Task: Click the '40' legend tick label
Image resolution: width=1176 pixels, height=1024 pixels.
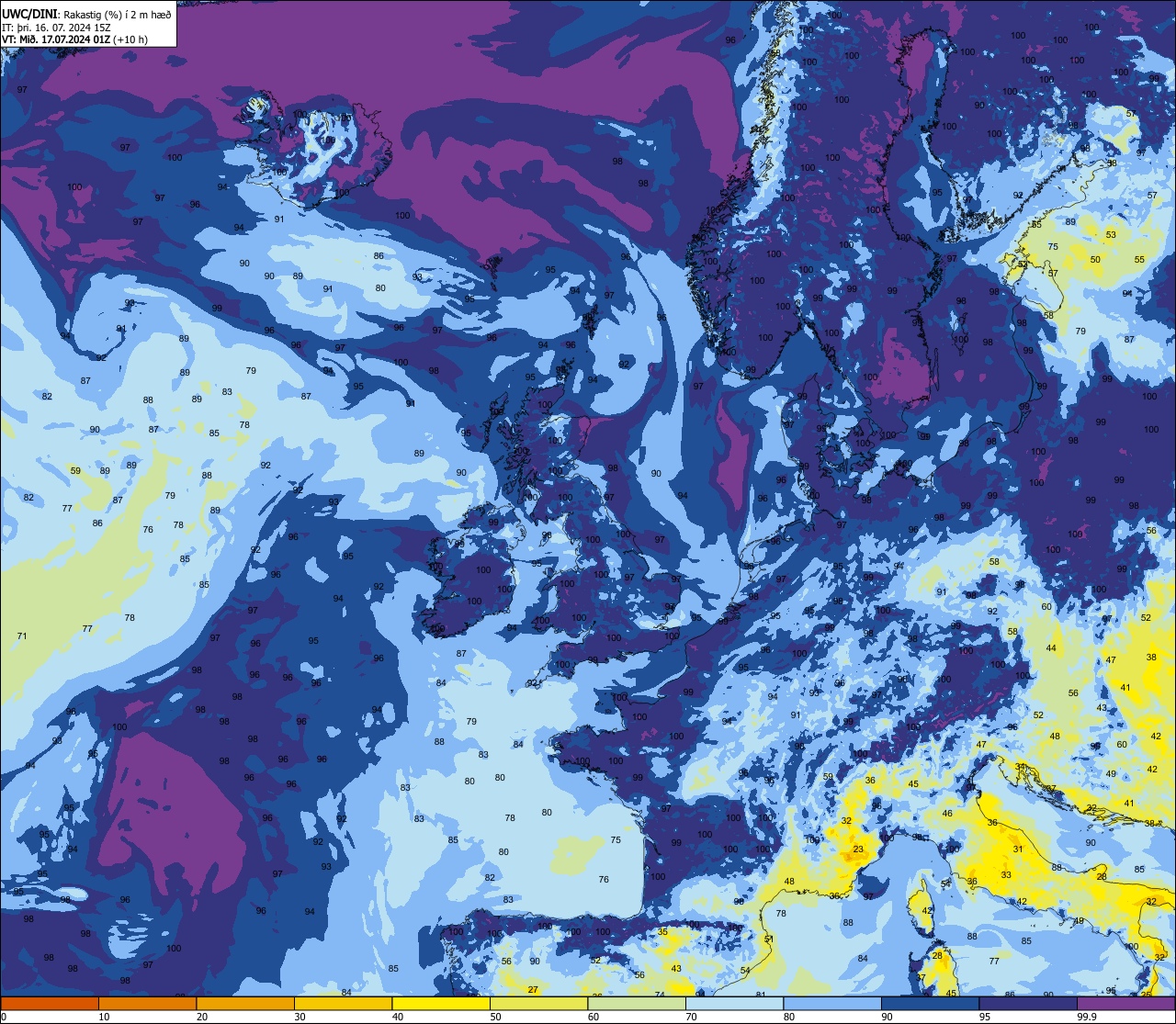Action: tap(398, 1017)
